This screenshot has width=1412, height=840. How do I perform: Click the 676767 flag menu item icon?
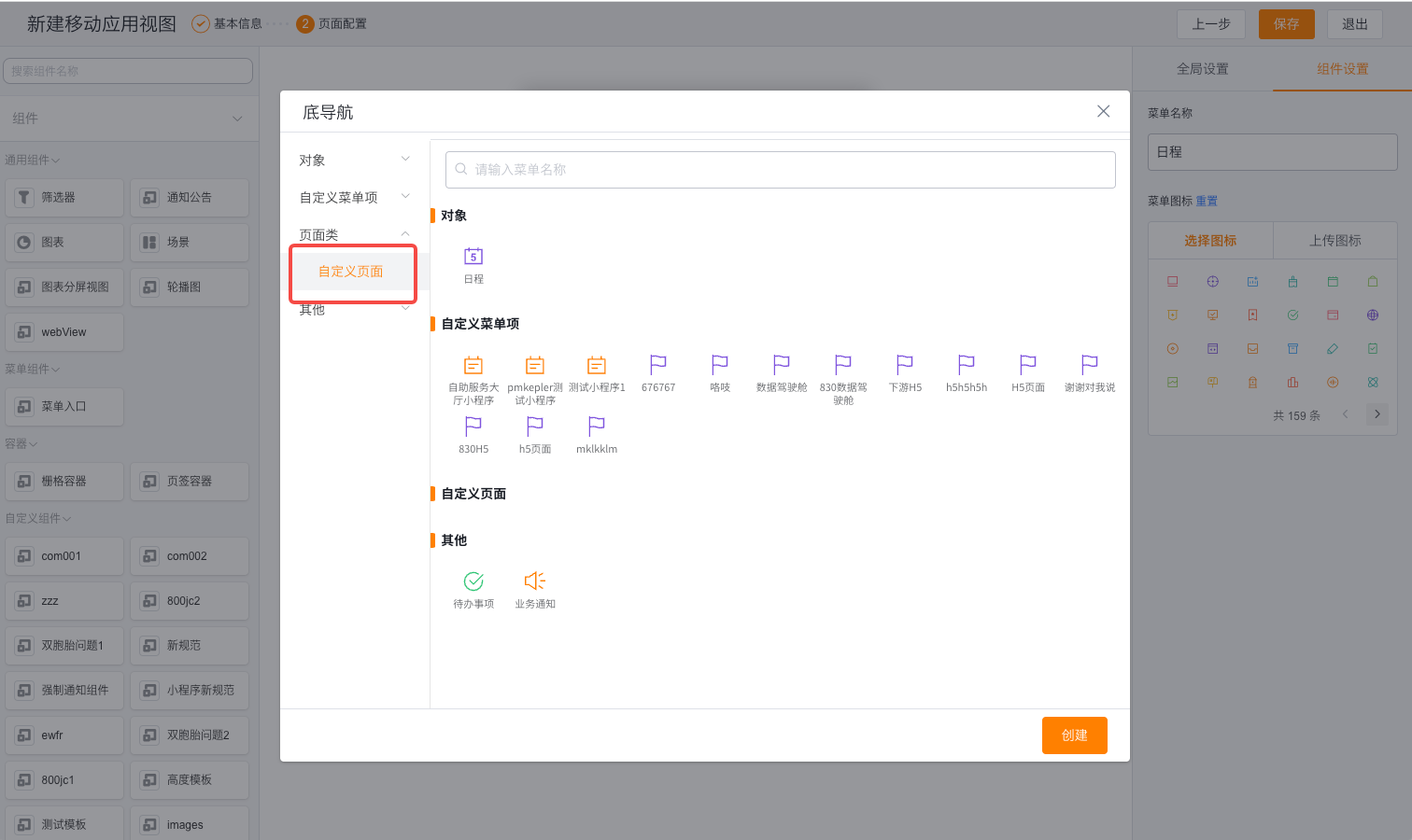pyautogui.click(x=658, y=366)
